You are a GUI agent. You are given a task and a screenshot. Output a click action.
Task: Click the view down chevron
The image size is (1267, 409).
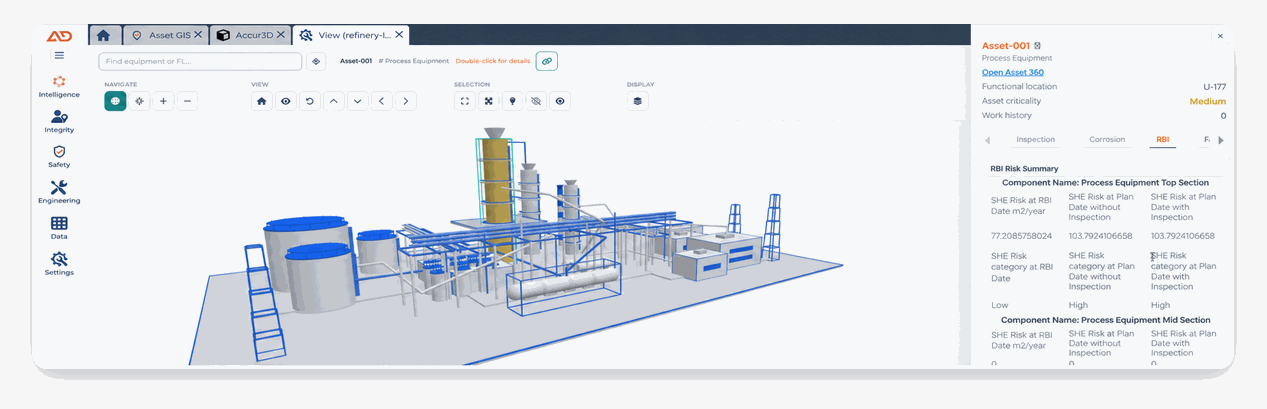point(358,101)
